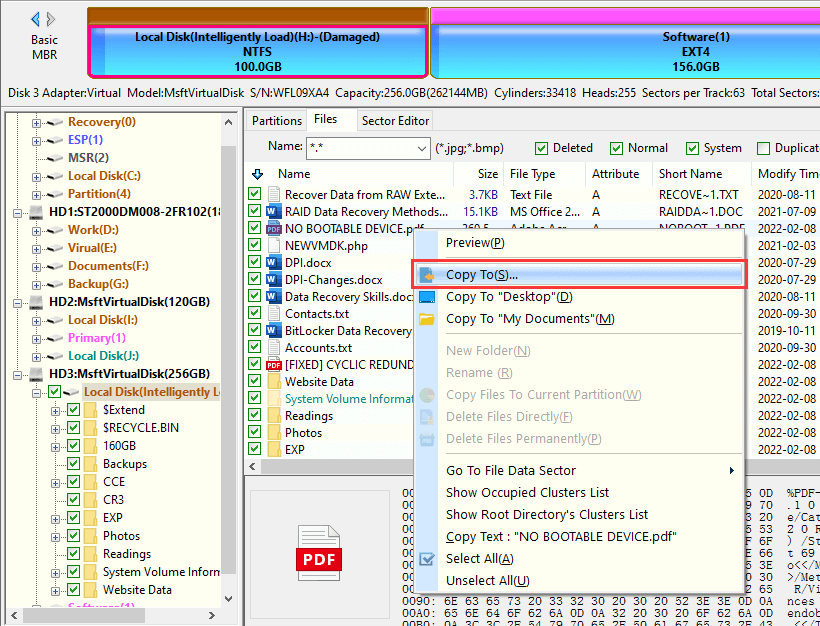Choose Copy To "Desktop" menu entry
The width and height of the screenshot is (820, 626).
[508, 297]
